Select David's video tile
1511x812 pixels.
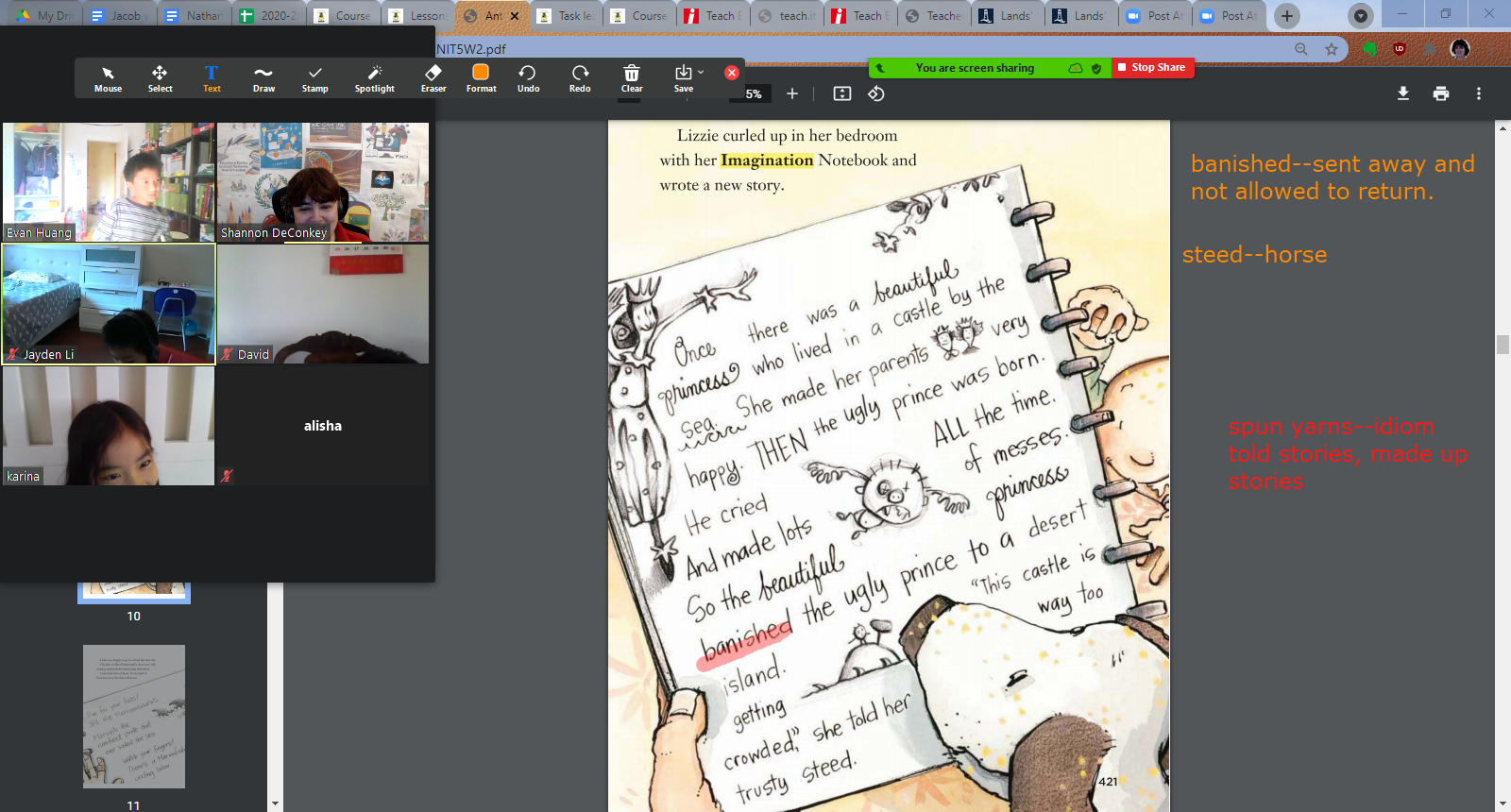pos(323,304)
